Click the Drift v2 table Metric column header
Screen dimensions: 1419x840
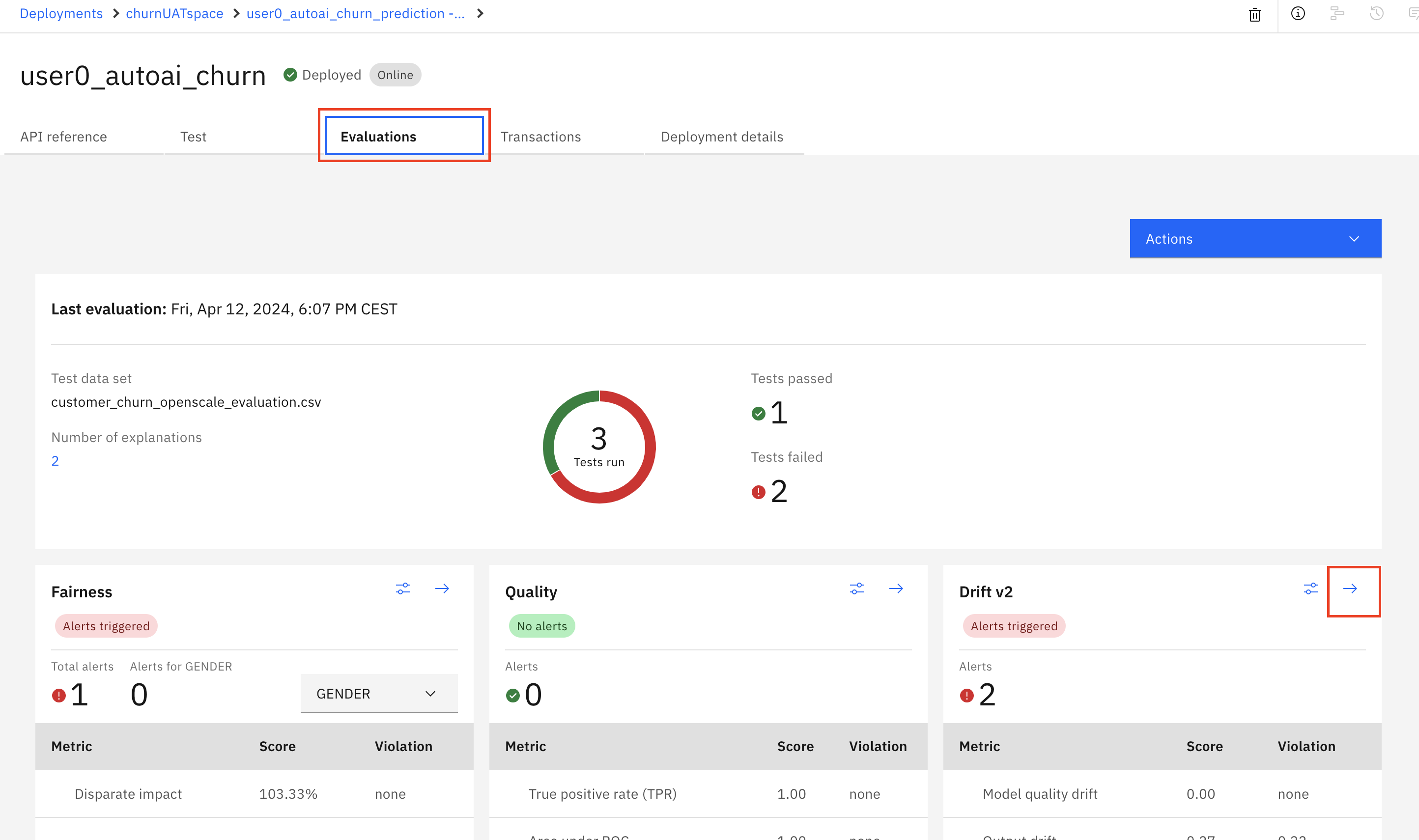(979, 746)
